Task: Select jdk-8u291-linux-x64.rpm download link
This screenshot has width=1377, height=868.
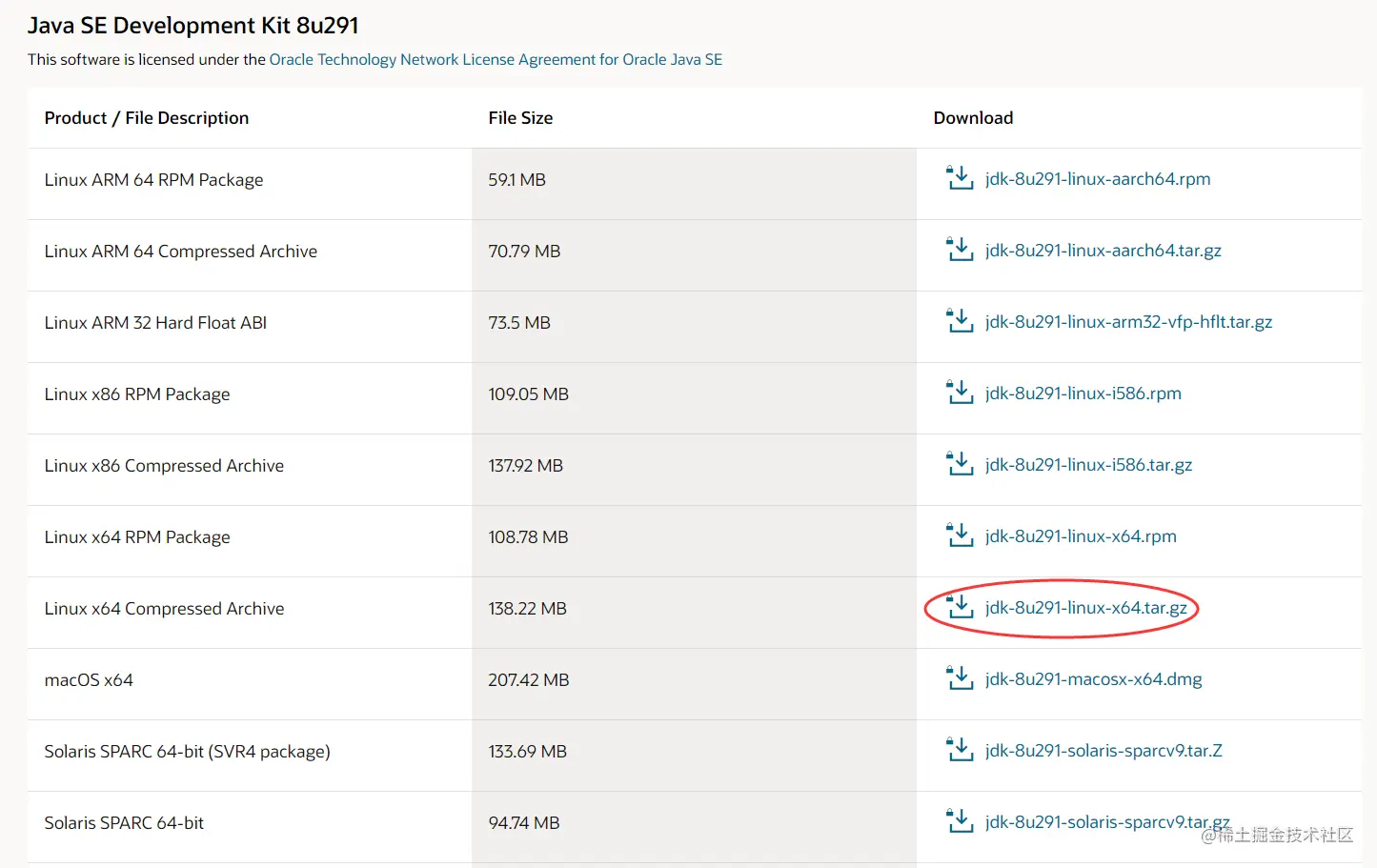Action: (1081, 536)
